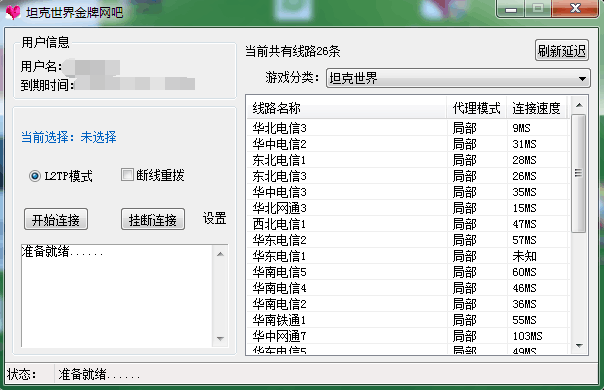Click the 9MS speed value

522,128
